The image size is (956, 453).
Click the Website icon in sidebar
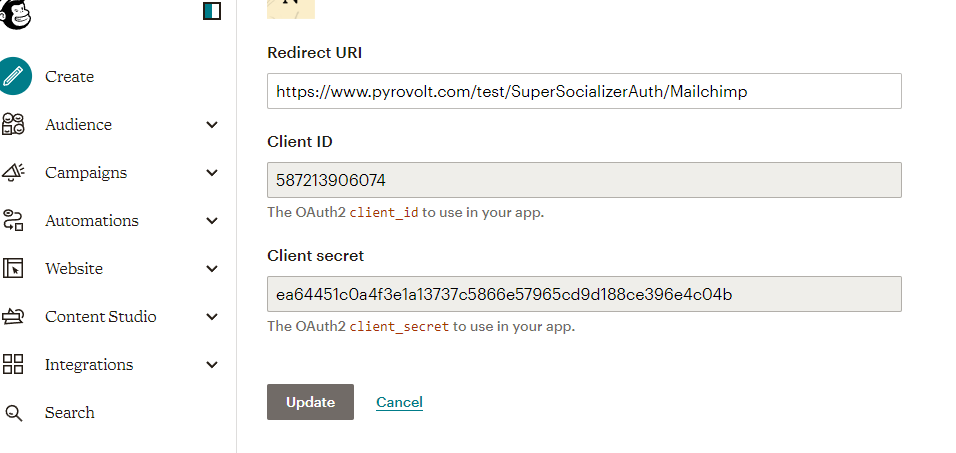click(x=13, y=268)
